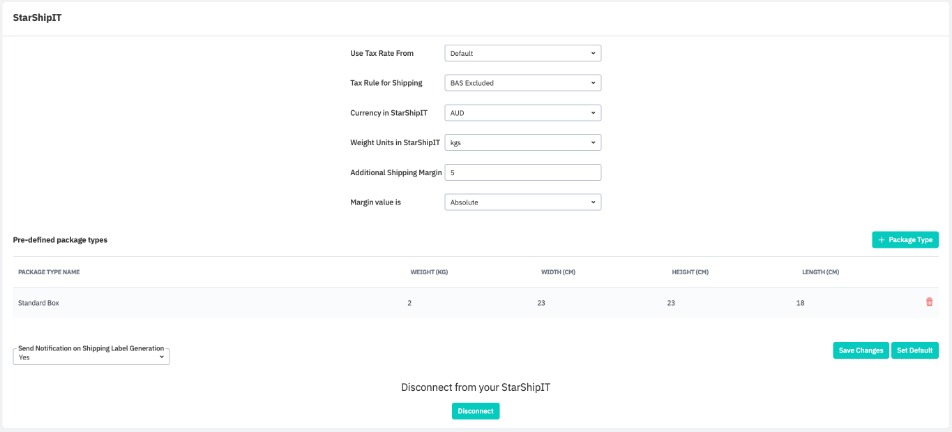Viewport: 952px width, 432px height.
Task: Click the height value of Standard Box
Action: click(x=671, y=303)
